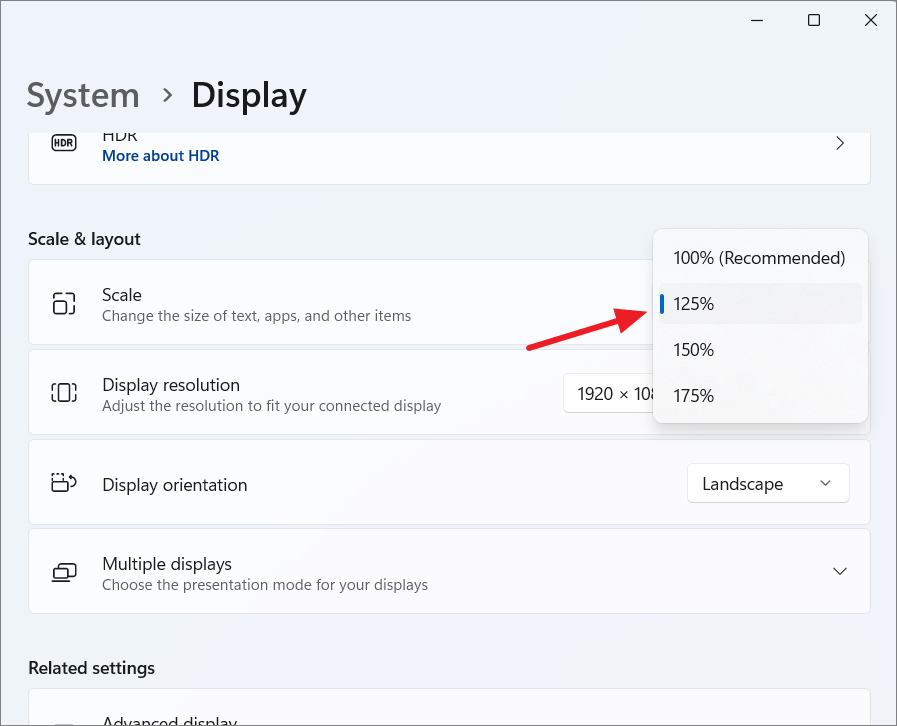Open the More about HDR link
The width and height of the screenshot is (897, 726).
click(160, 155)
